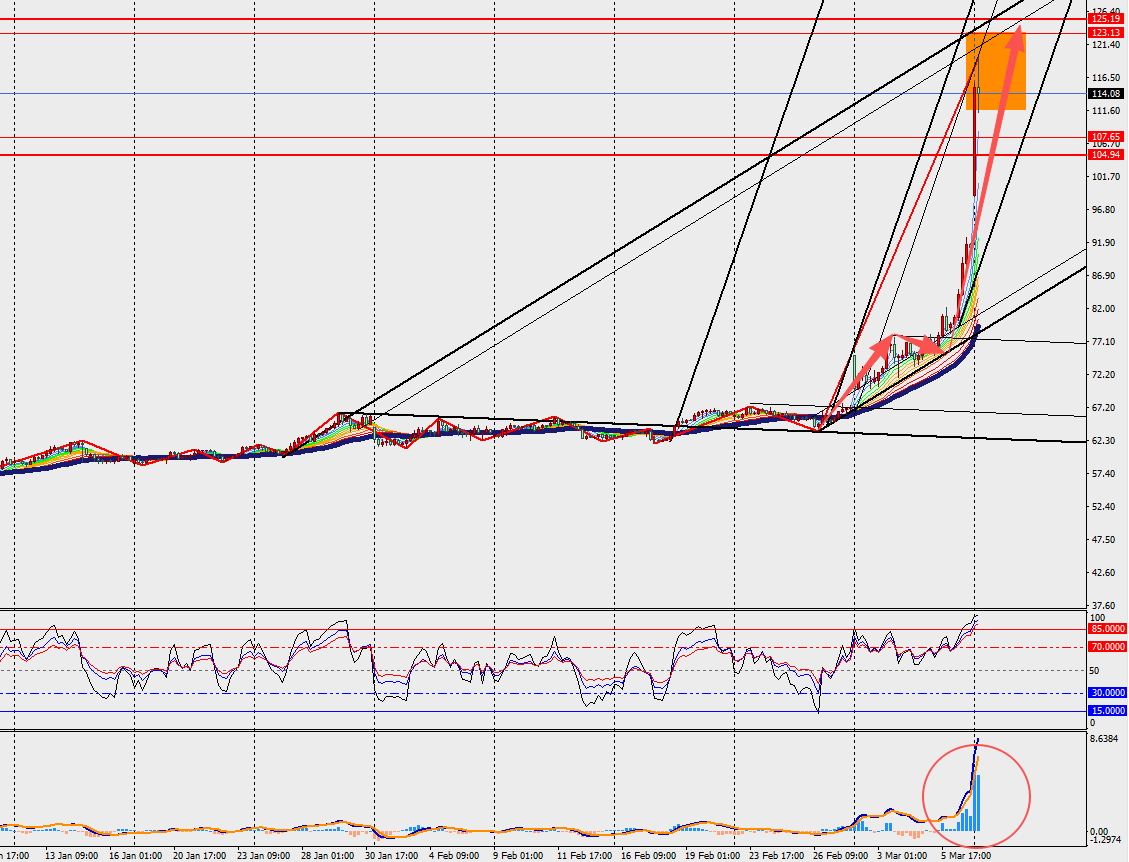This screenshot has width=1129, height=862.
Task: Click the oscillator level label 85.0000
Action: click(x=1107, y=629)
